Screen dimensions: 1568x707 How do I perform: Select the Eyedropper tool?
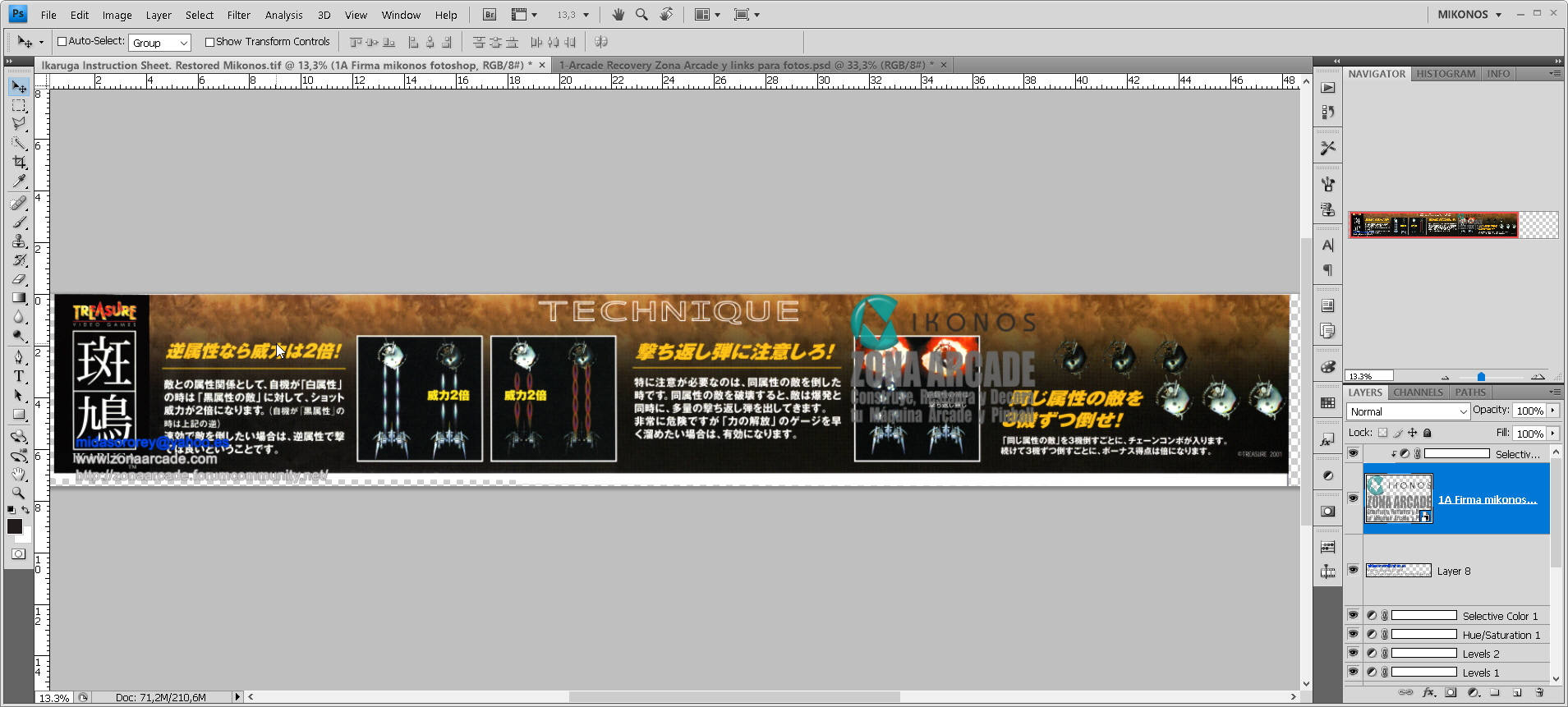click(x=19, y=181)
